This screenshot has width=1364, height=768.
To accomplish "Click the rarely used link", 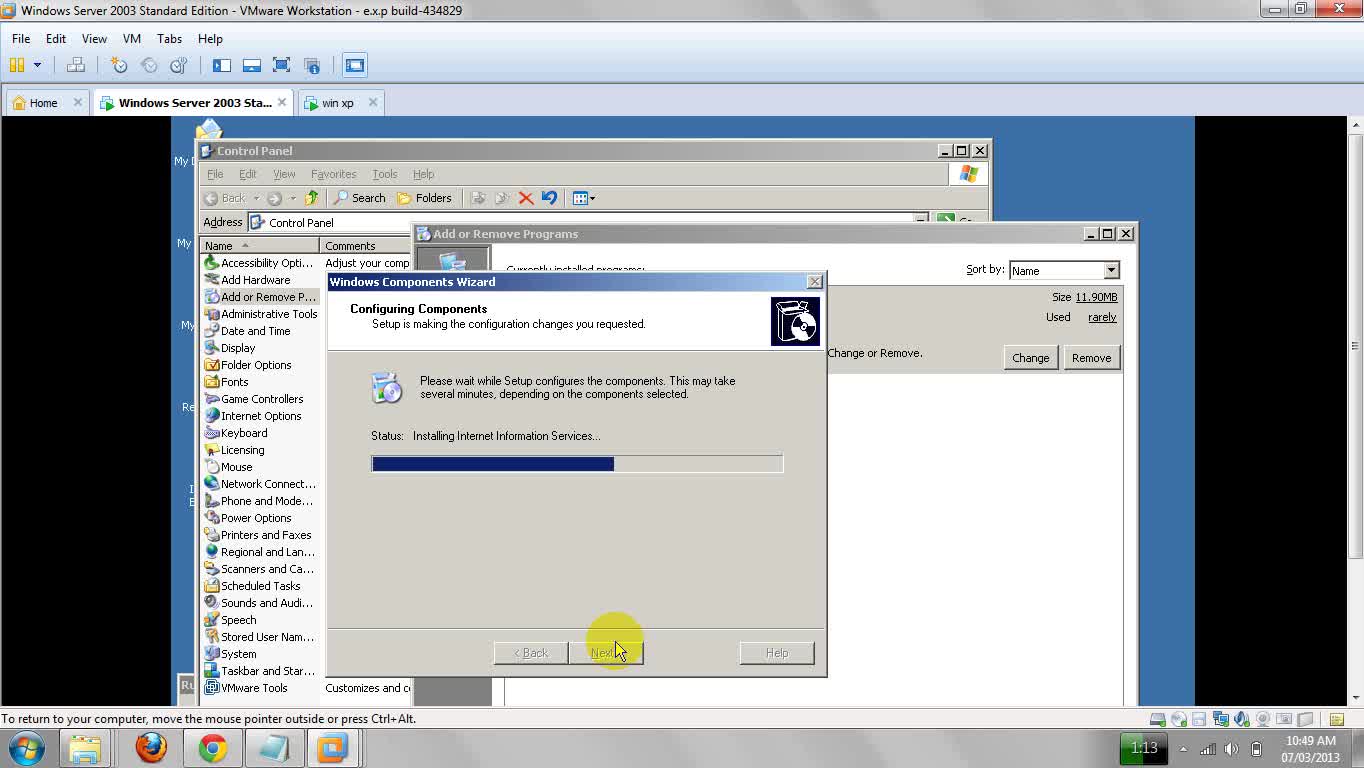I will click(x=1102, y=317).
